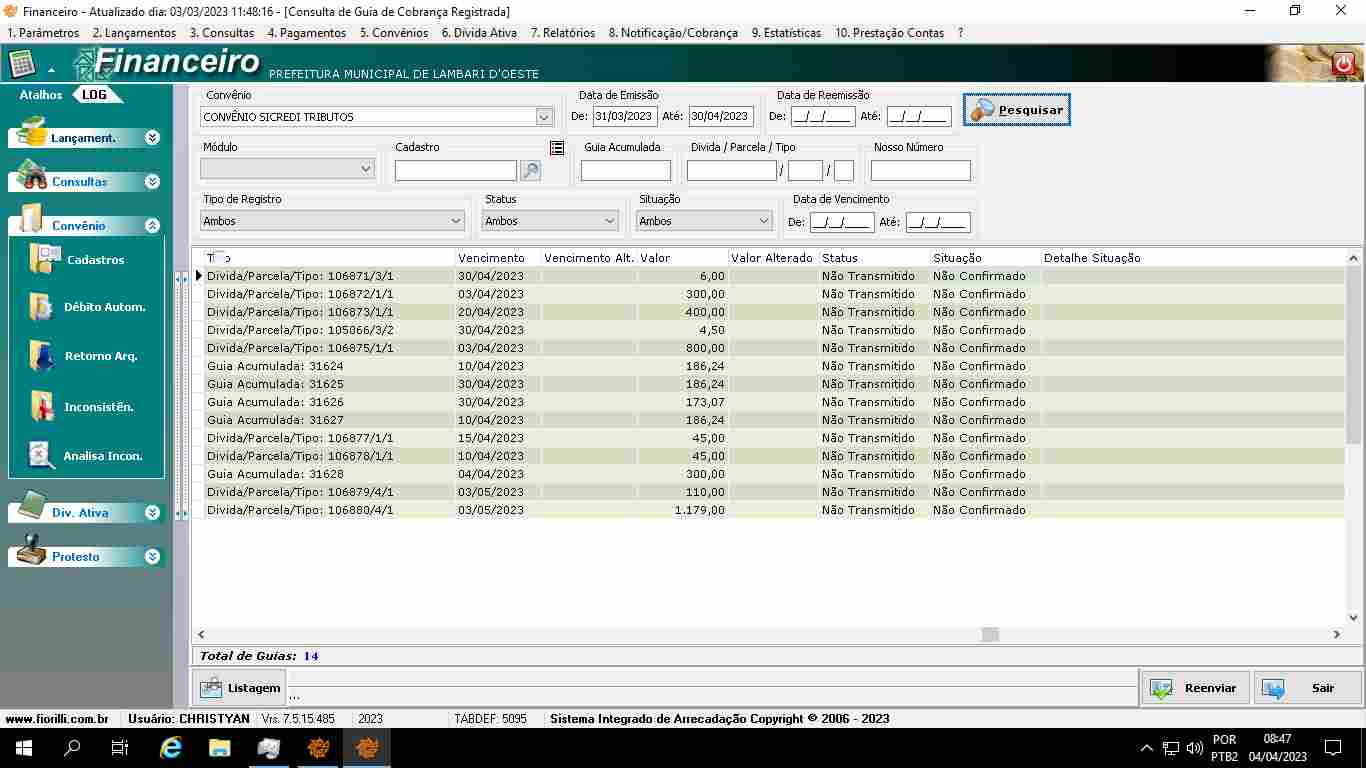The height and width of the screenshot is (768, 1366).
Task: Open the Convênio dropdown list
Action: pyautogui.click(x=544, y=117)
